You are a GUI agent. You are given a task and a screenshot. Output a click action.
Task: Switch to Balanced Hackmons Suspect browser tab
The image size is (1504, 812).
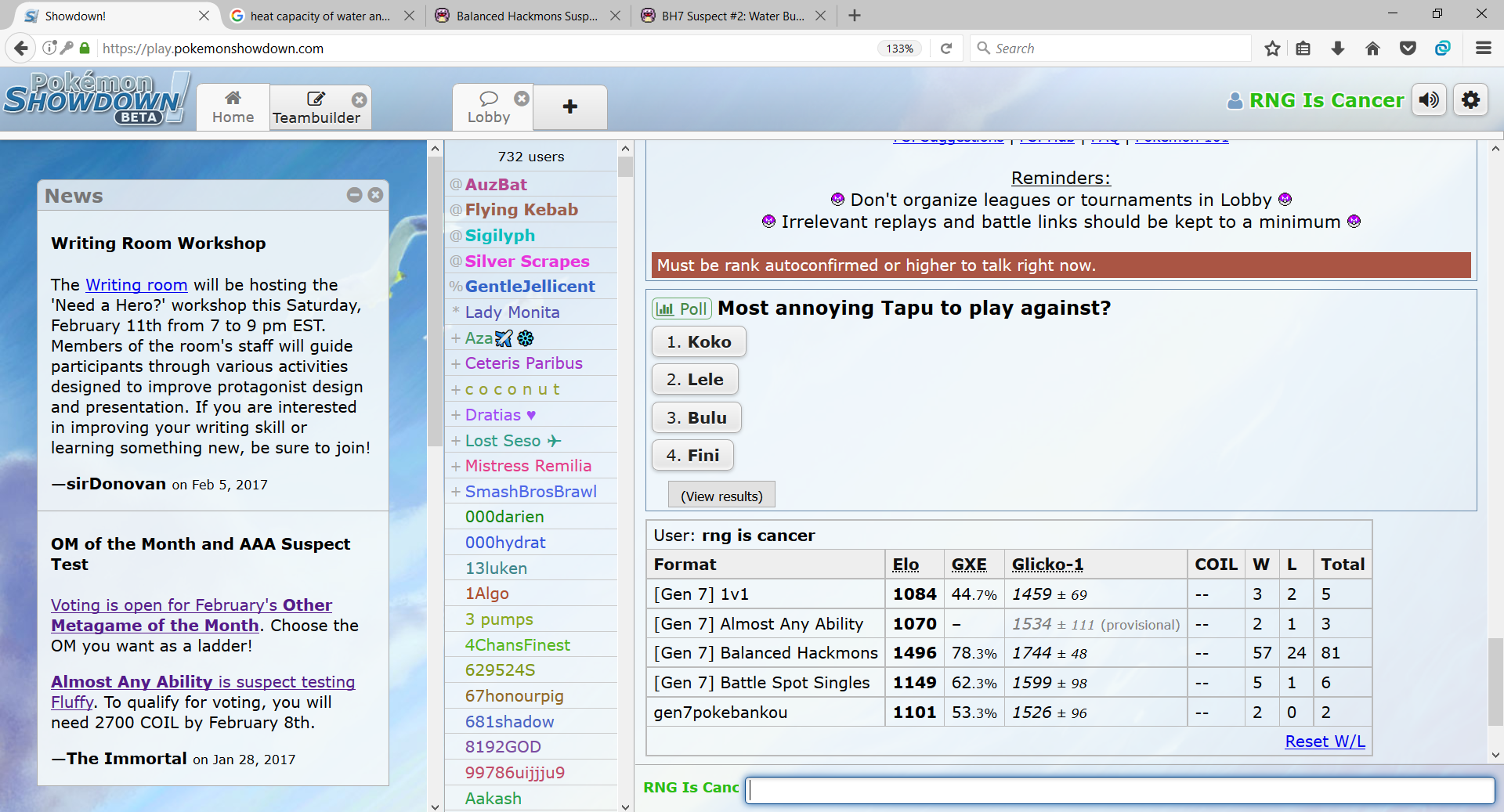pyautogui.click(x=526, y=16)
